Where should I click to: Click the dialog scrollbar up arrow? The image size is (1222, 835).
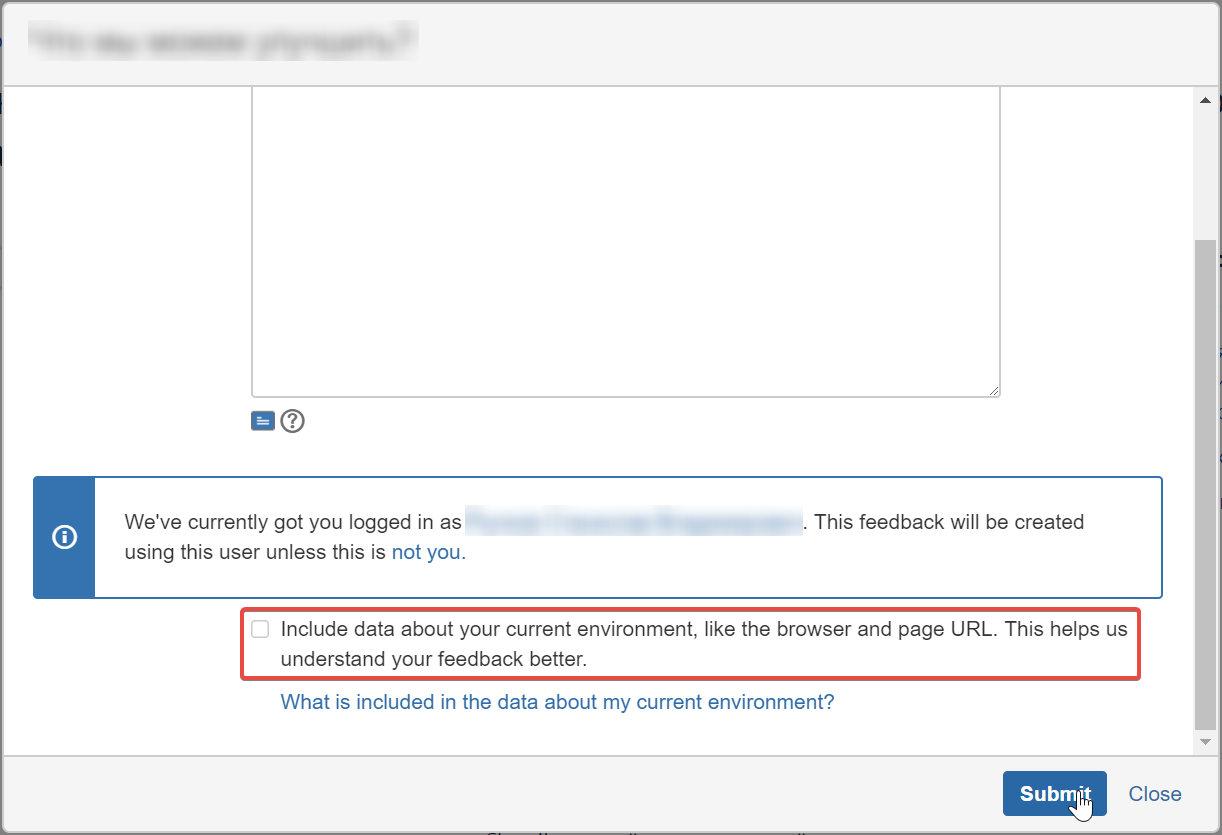click(1205, 101)
